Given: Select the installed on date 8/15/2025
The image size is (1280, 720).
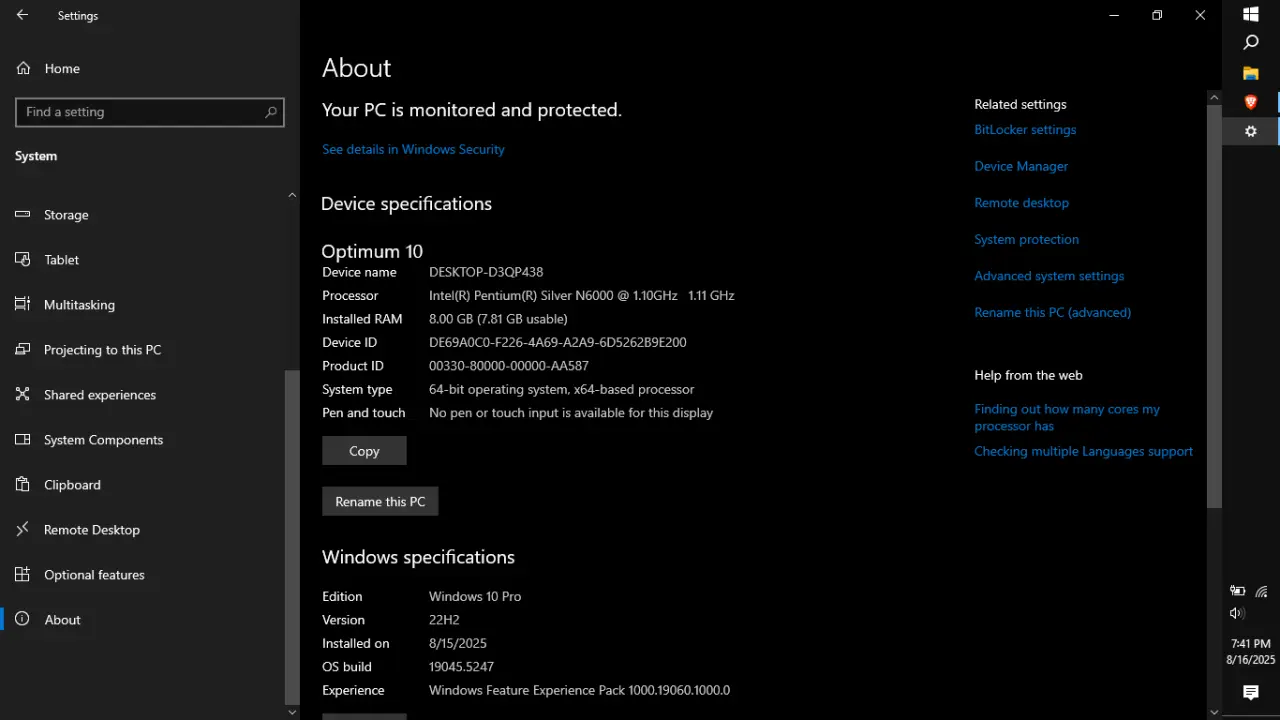Looking at the screenshot, I should [x=458, y=644].
